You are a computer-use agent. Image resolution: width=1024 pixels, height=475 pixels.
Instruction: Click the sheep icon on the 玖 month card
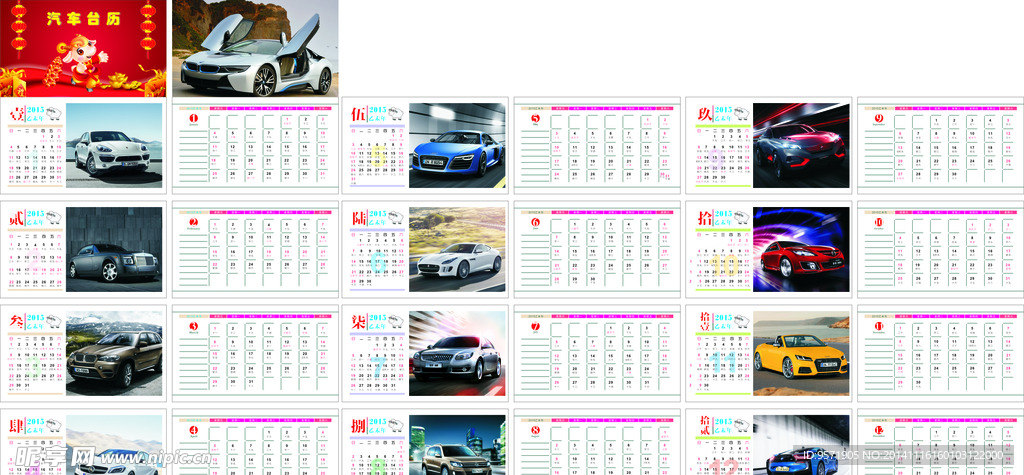point(741,113)
